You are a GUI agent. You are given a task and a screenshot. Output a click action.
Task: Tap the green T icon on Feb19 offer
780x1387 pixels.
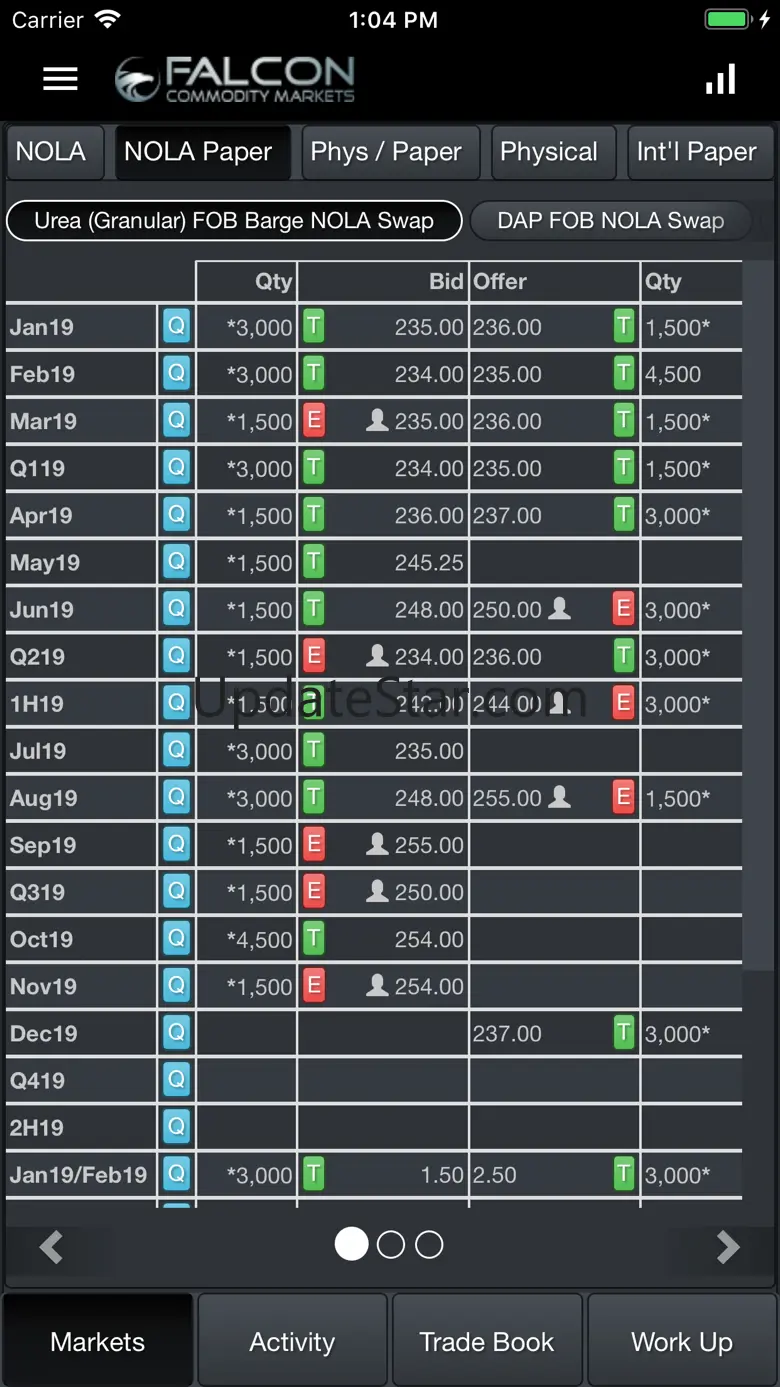(624, 374)
